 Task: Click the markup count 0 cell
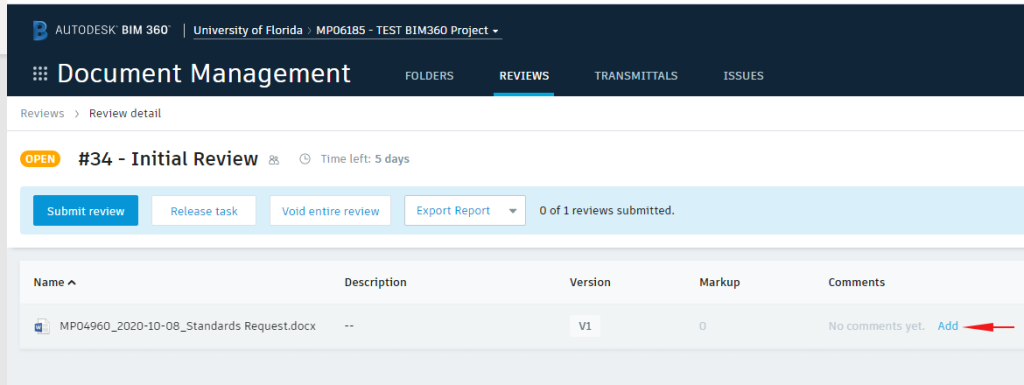[702, 326]
